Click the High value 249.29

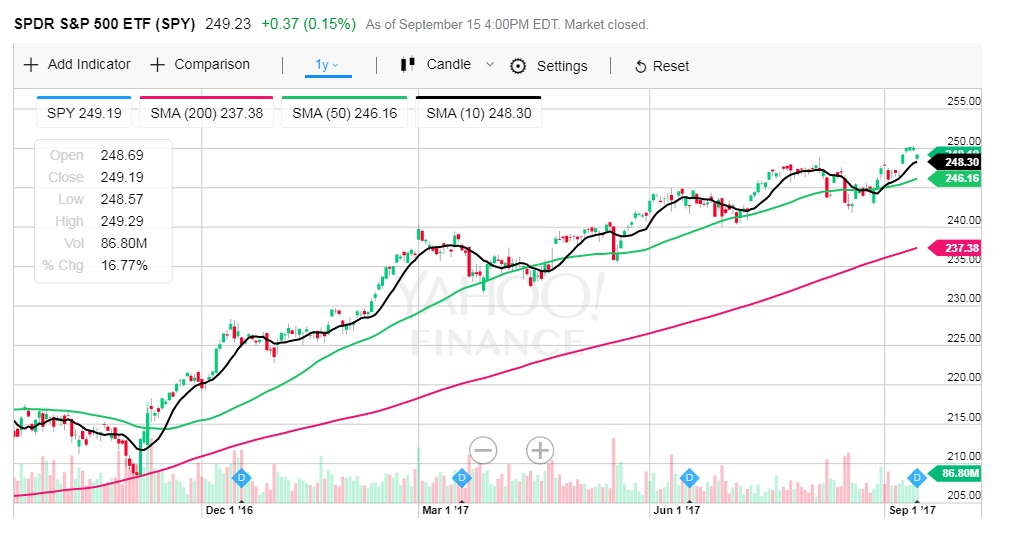click(122, 221)
